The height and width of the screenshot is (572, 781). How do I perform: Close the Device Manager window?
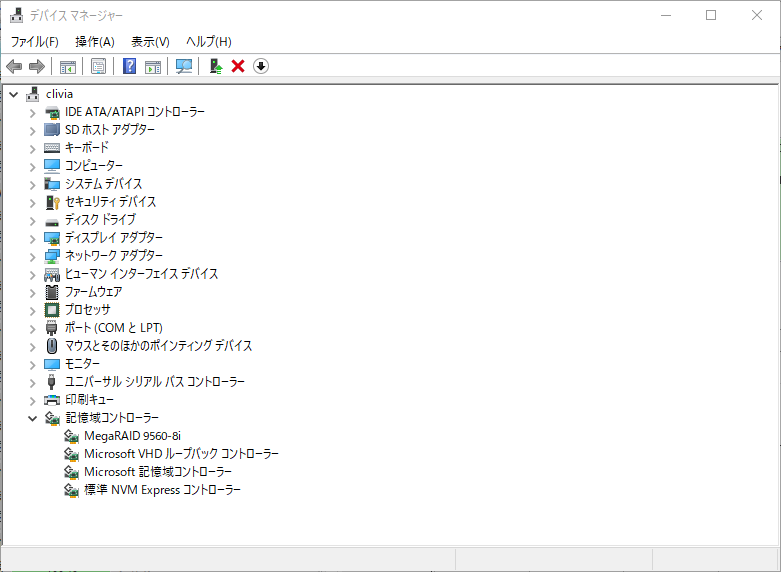click(757, 15)
